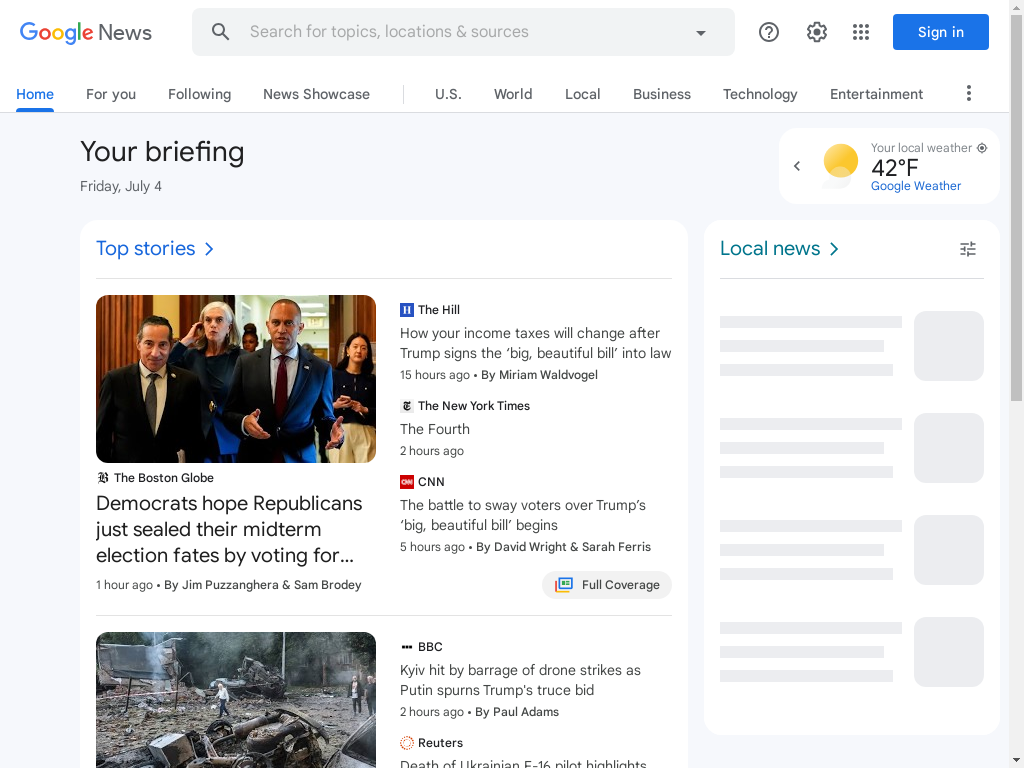Image resolution: width=1024 pixels, height=768 pixels.
Task: Click byline 'By David Wright & Sarah Ferris'
Action: click(x=564, y=547)
